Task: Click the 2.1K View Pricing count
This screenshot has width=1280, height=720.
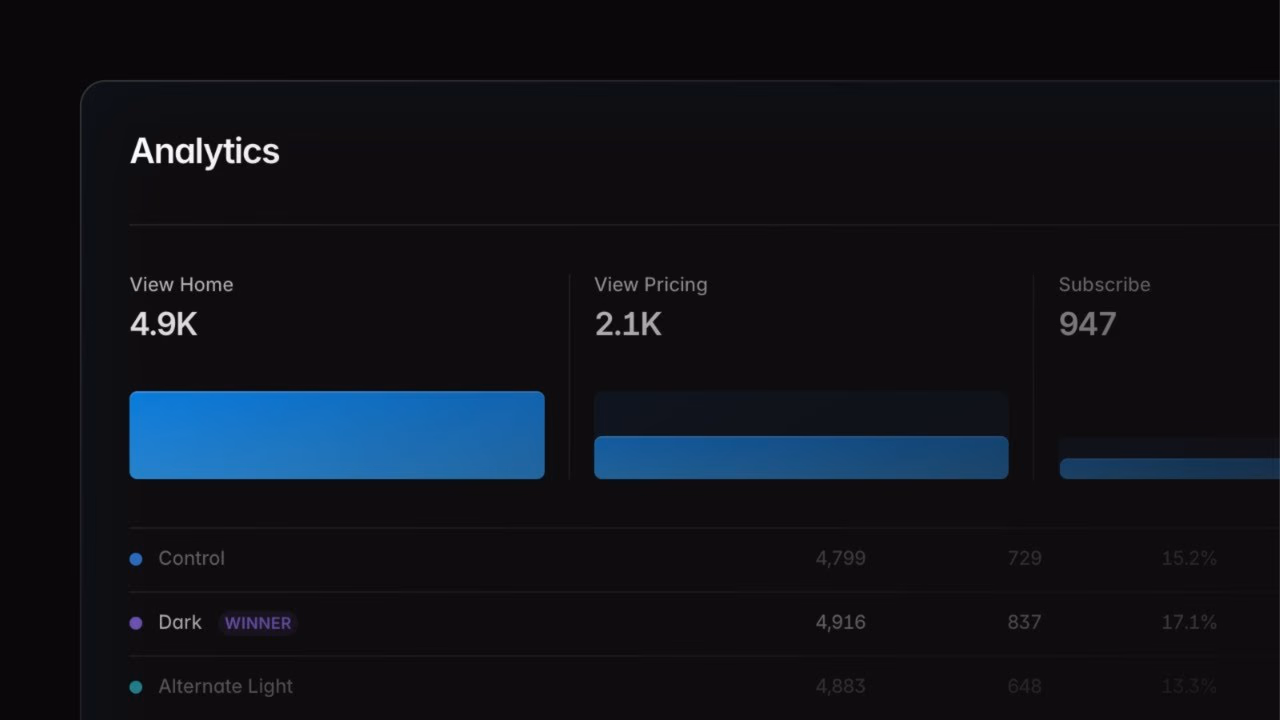Action: 628,324
